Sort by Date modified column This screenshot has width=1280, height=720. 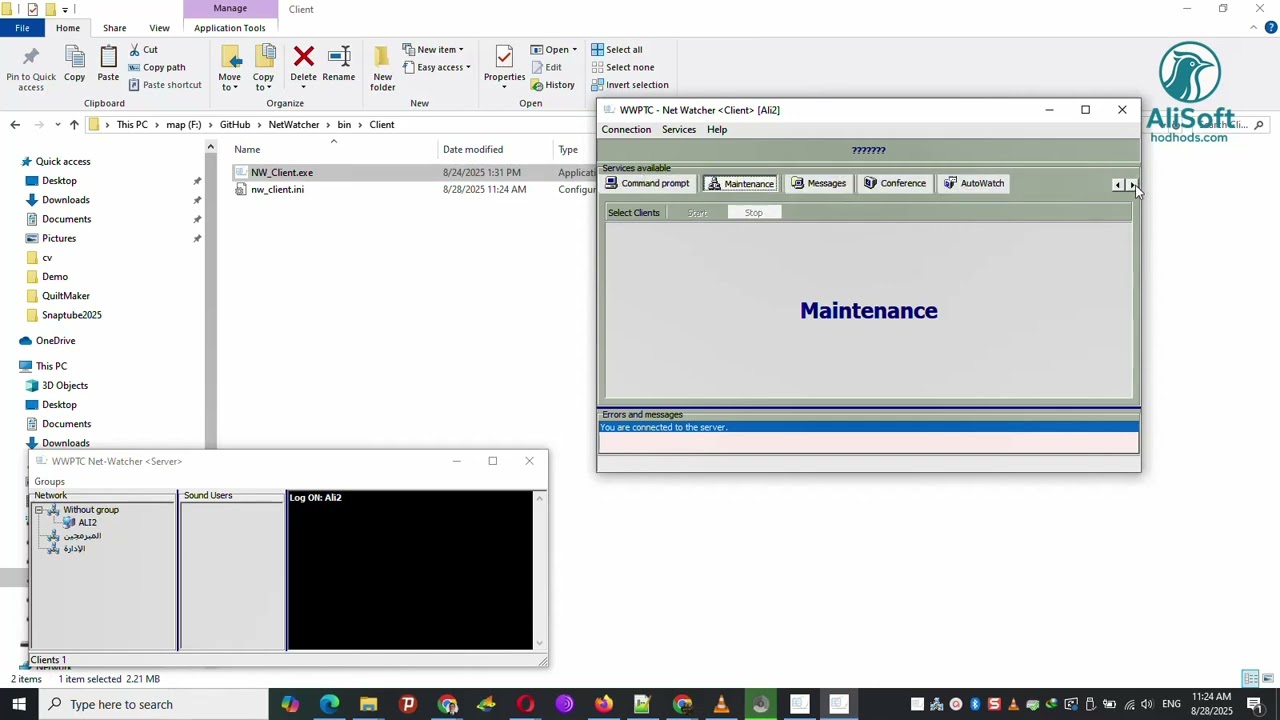(x=473, y=149)
